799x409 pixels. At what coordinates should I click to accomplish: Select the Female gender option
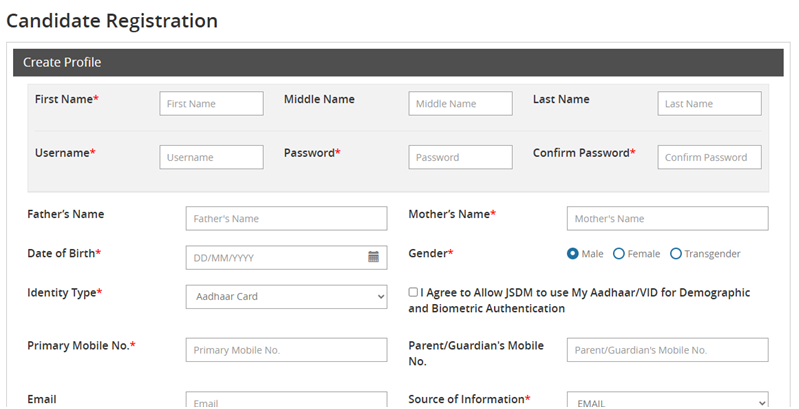(x=619, y=254)
